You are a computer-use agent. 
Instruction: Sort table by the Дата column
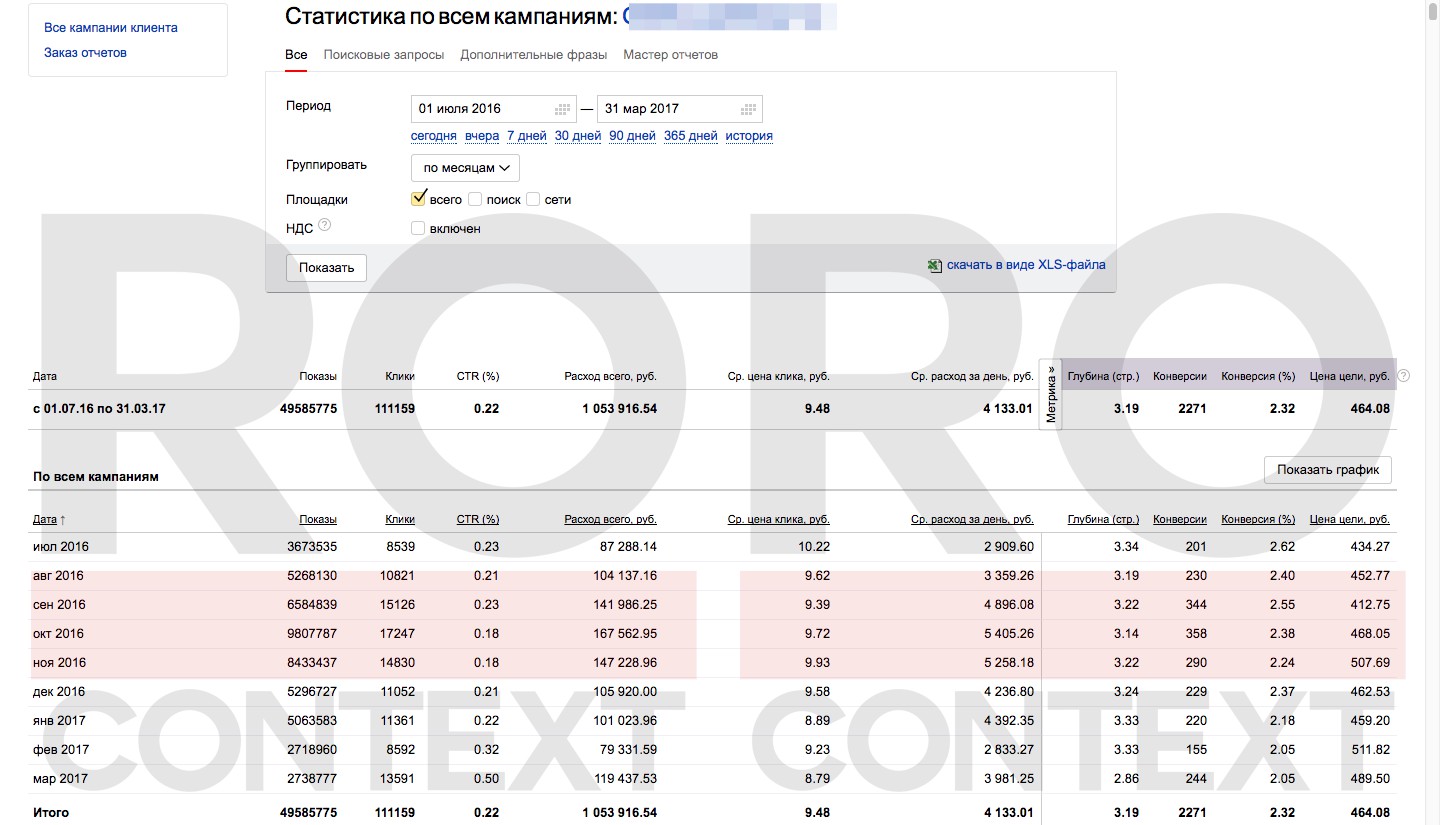(45, 520)
